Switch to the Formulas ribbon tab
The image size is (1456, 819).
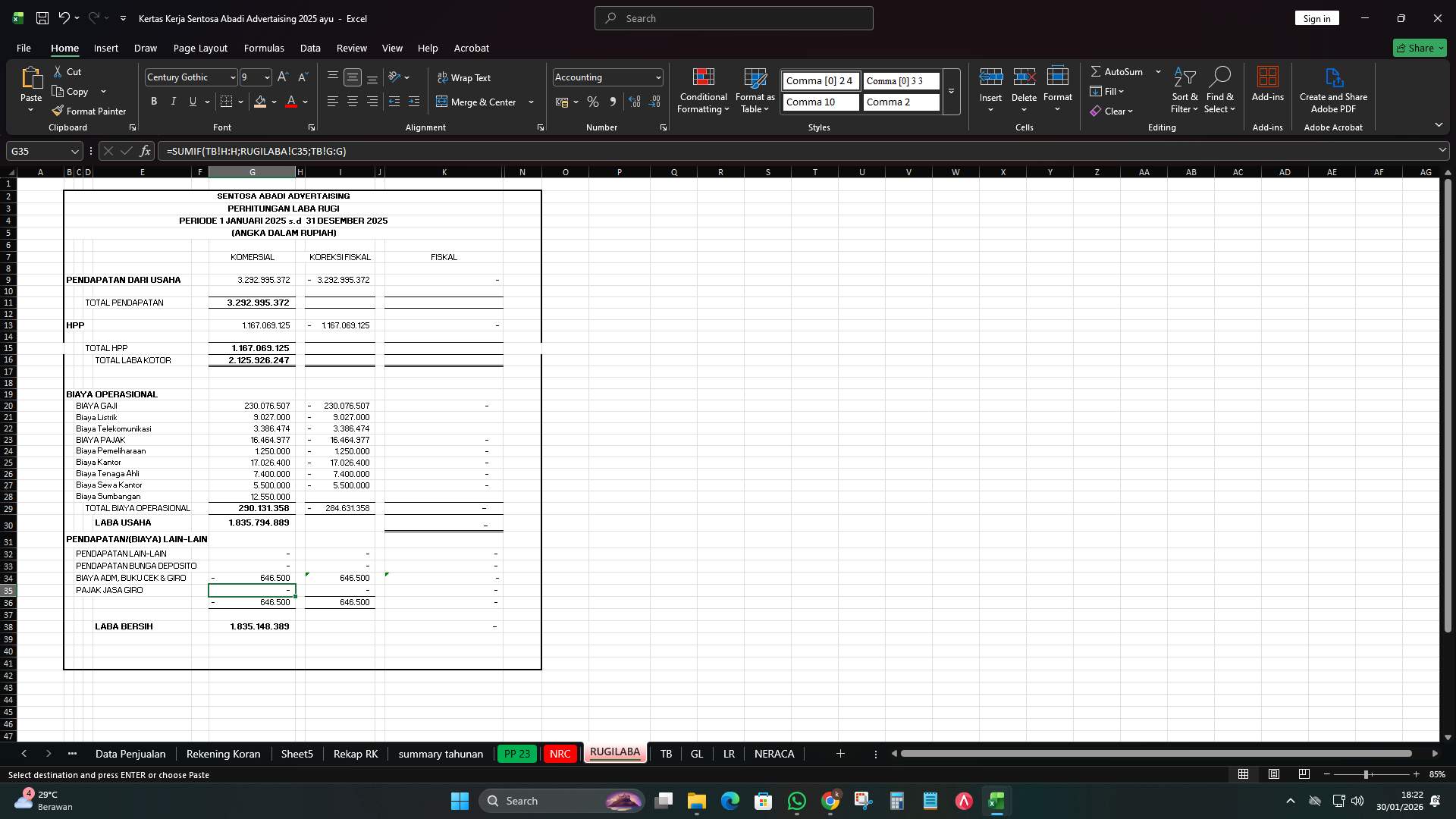point(264,48)
